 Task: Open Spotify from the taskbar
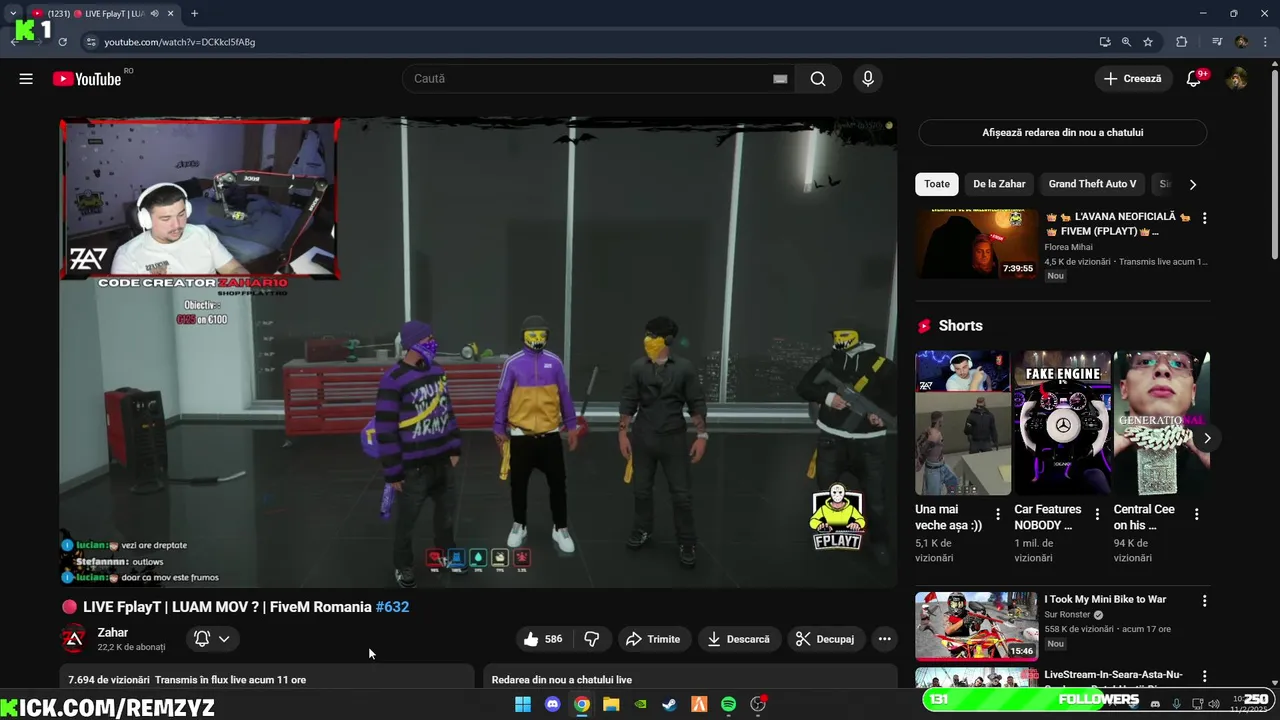coord(728,705)
